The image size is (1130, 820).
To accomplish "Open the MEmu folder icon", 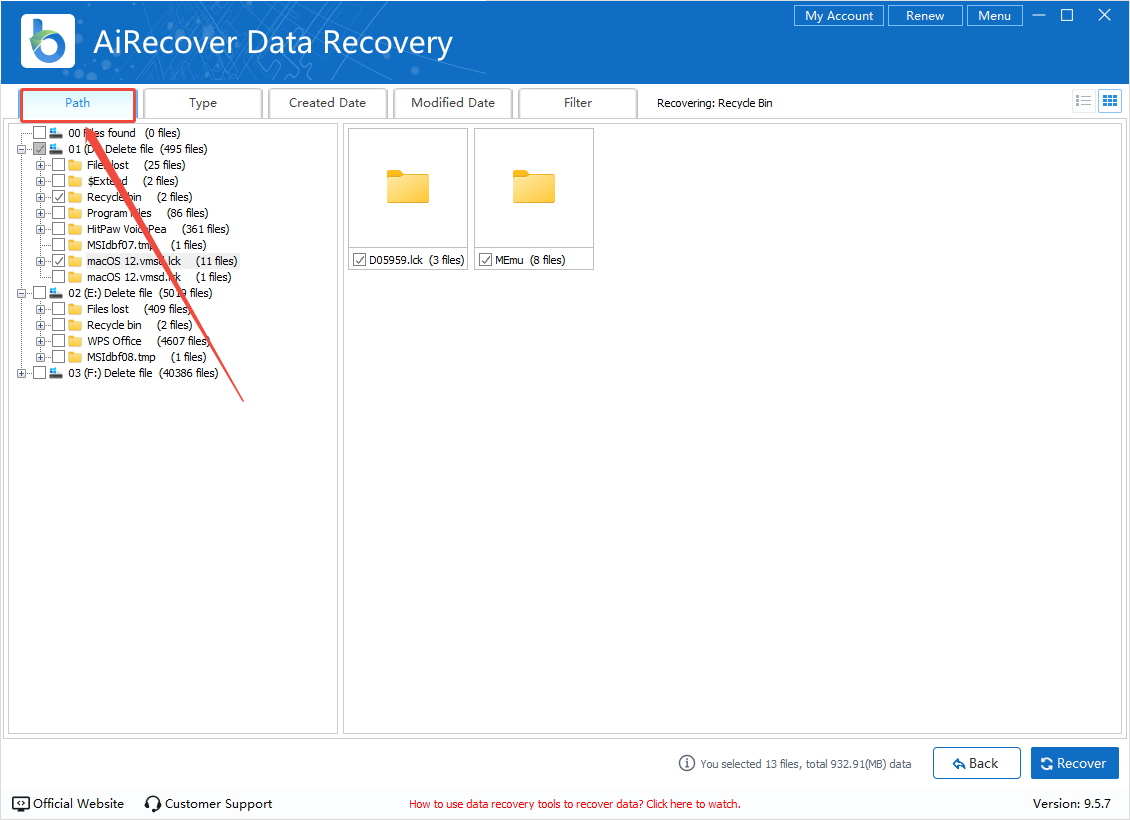I will pos(534,188).
